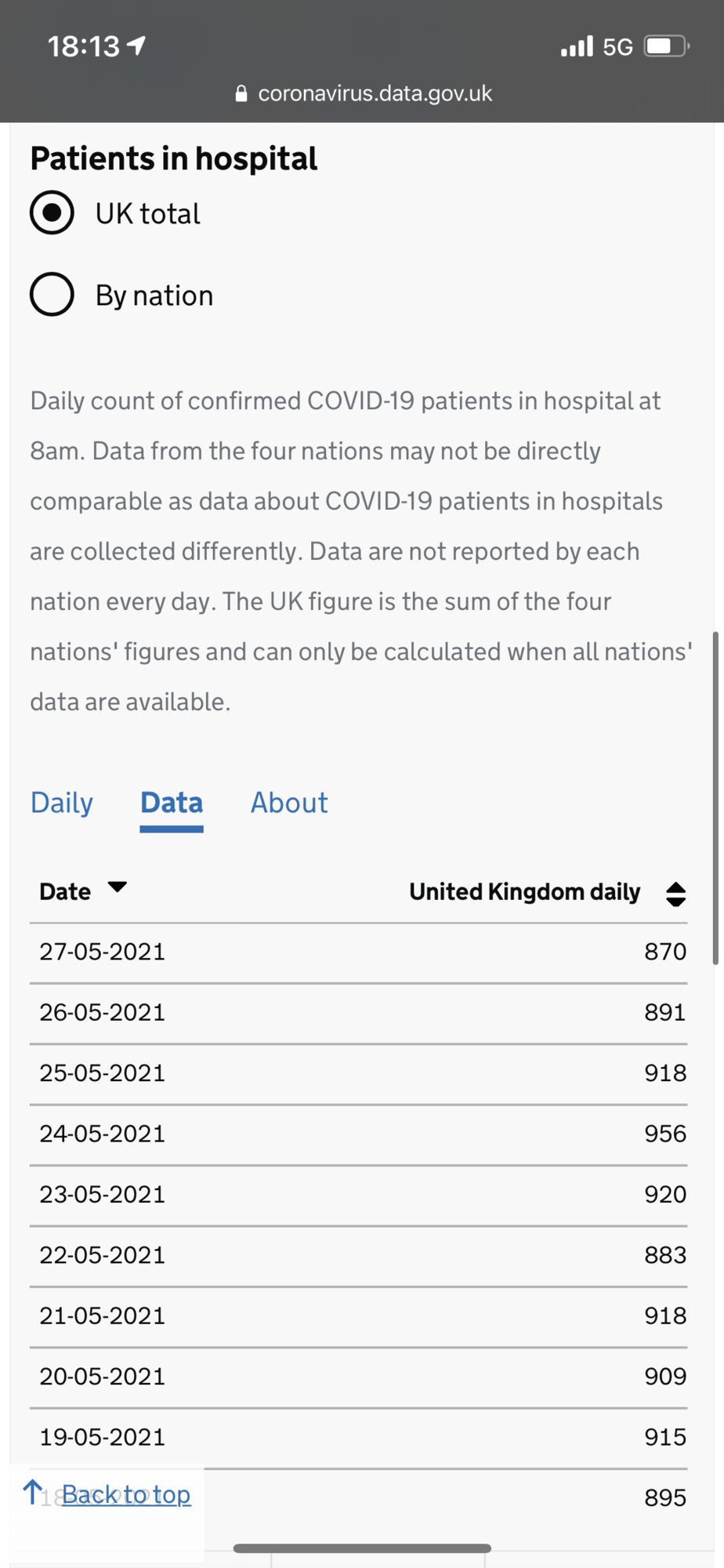Switch to the Daily tab

point(62,803)
